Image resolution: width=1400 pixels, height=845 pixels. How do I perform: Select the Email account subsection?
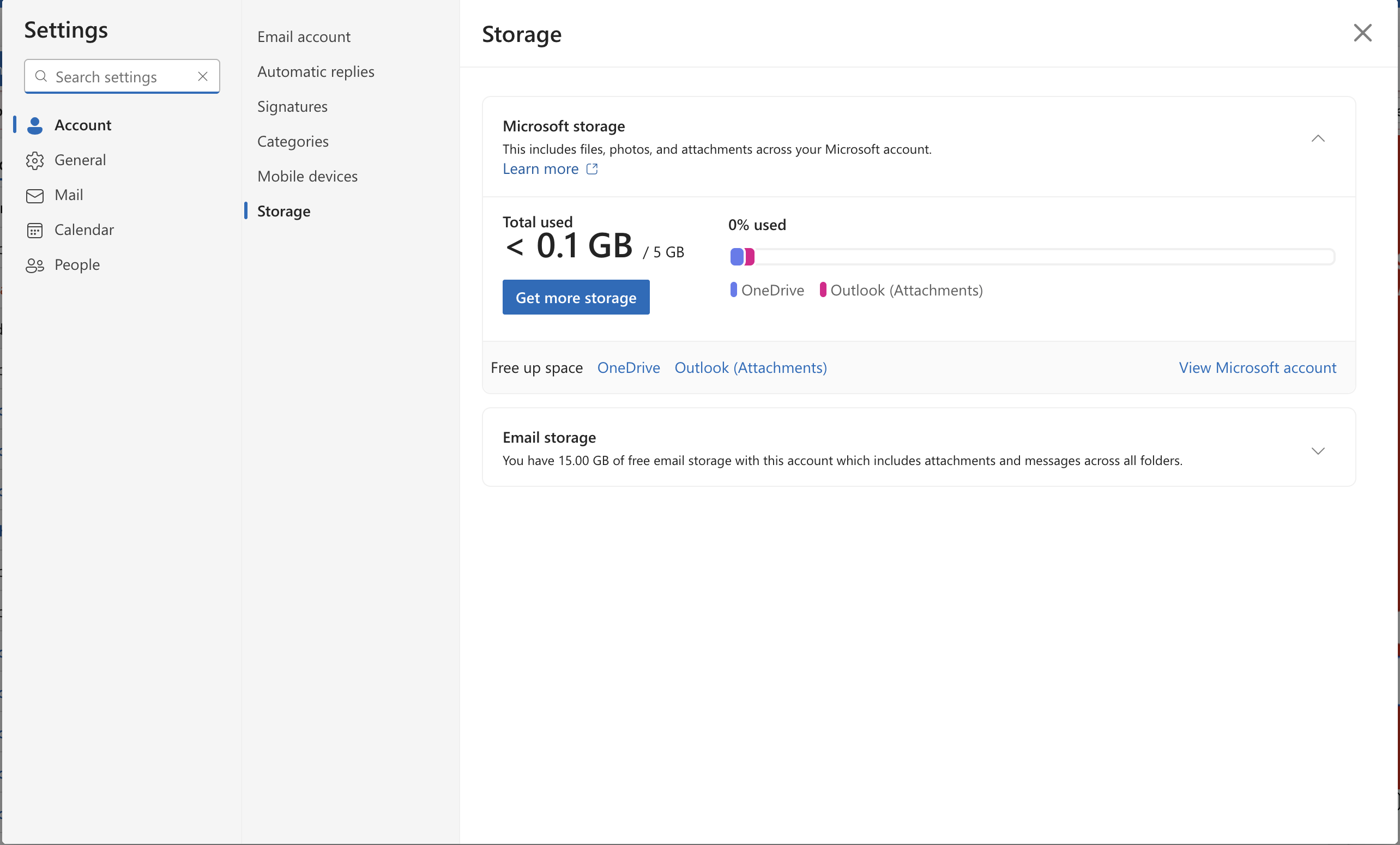[304, 37]
